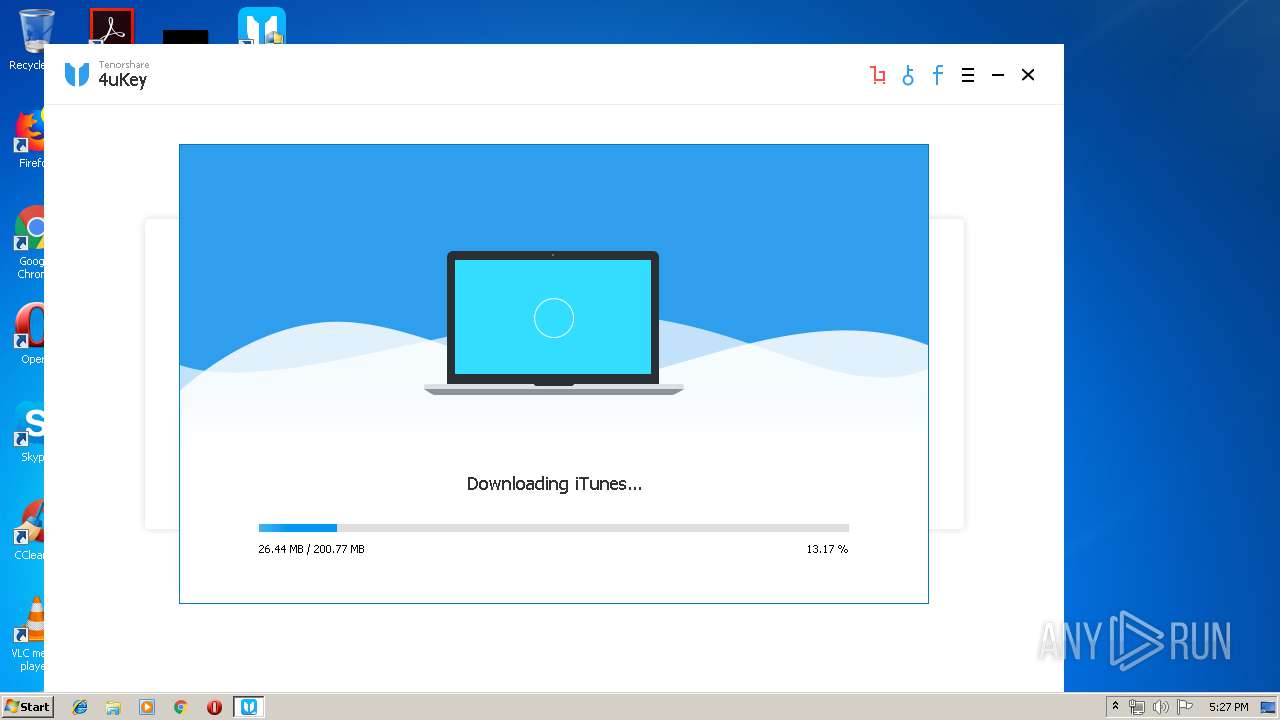The width and height of the screenshot is (1280, 720).
Task: Launch Internet Explorer from the taskbar
Action: tap(80, 707)
